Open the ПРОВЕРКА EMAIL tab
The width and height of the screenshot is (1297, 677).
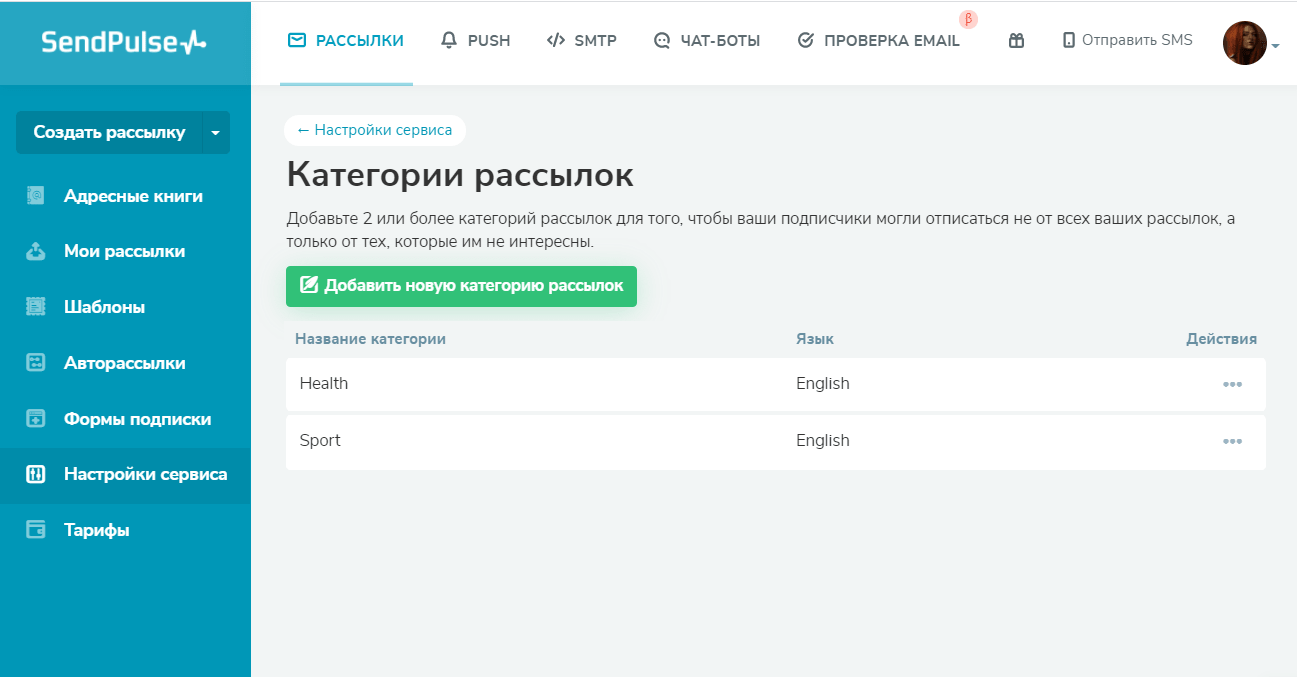tap(878, 41)
